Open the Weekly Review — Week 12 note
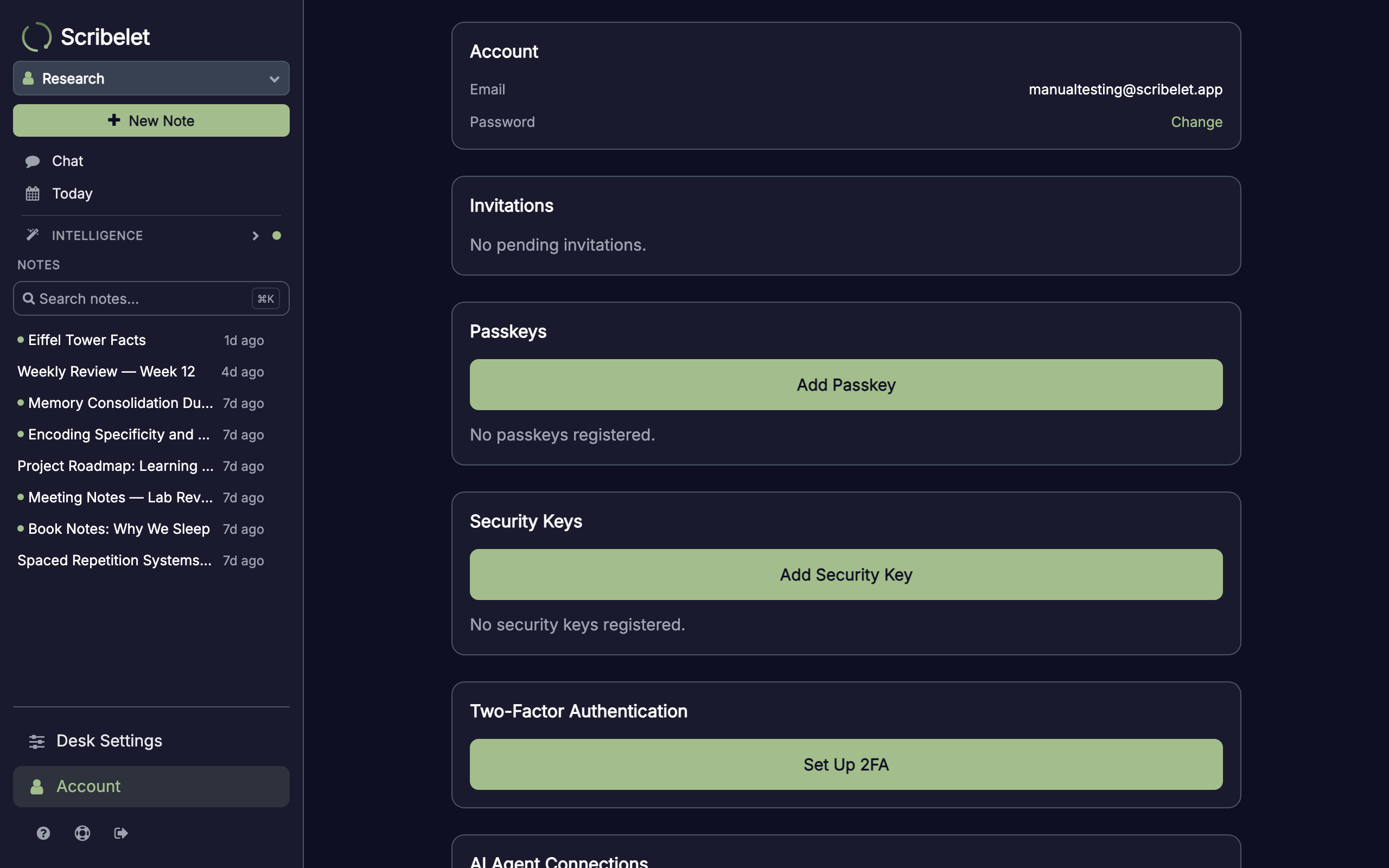Viewport: 1389px width, 868px height. point(141,372)
